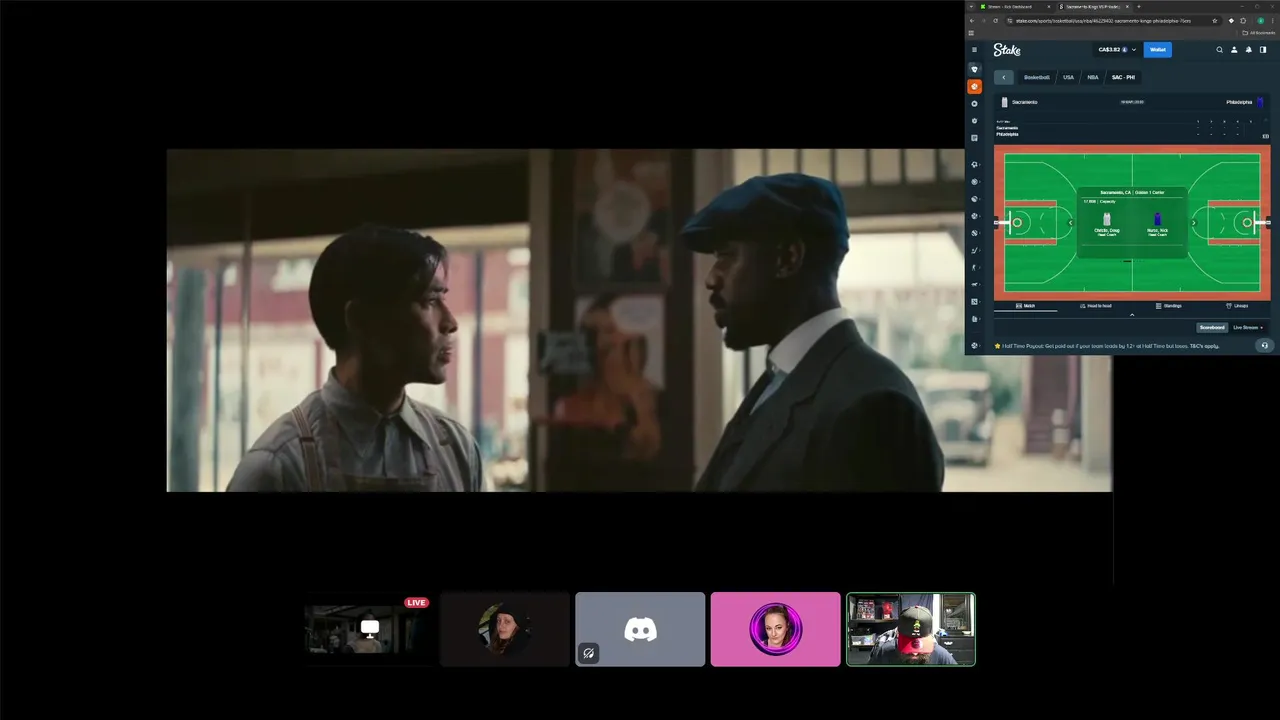Open the NBA breadcrumb
The image size is (1280, 720).
tap(1093, 77)
